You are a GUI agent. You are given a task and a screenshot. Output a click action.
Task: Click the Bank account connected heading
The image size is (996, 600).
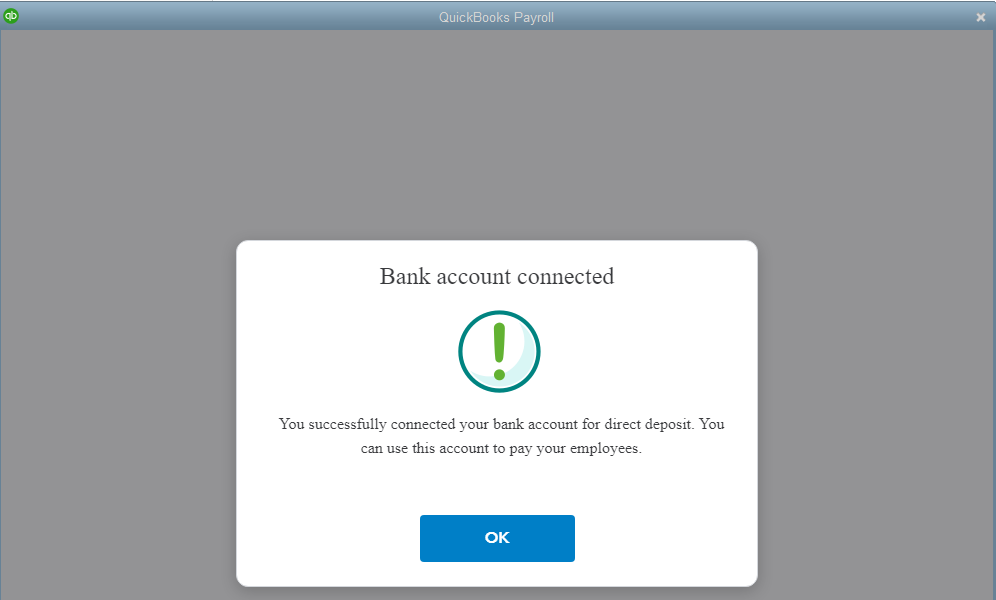click(x=497, y=276)
